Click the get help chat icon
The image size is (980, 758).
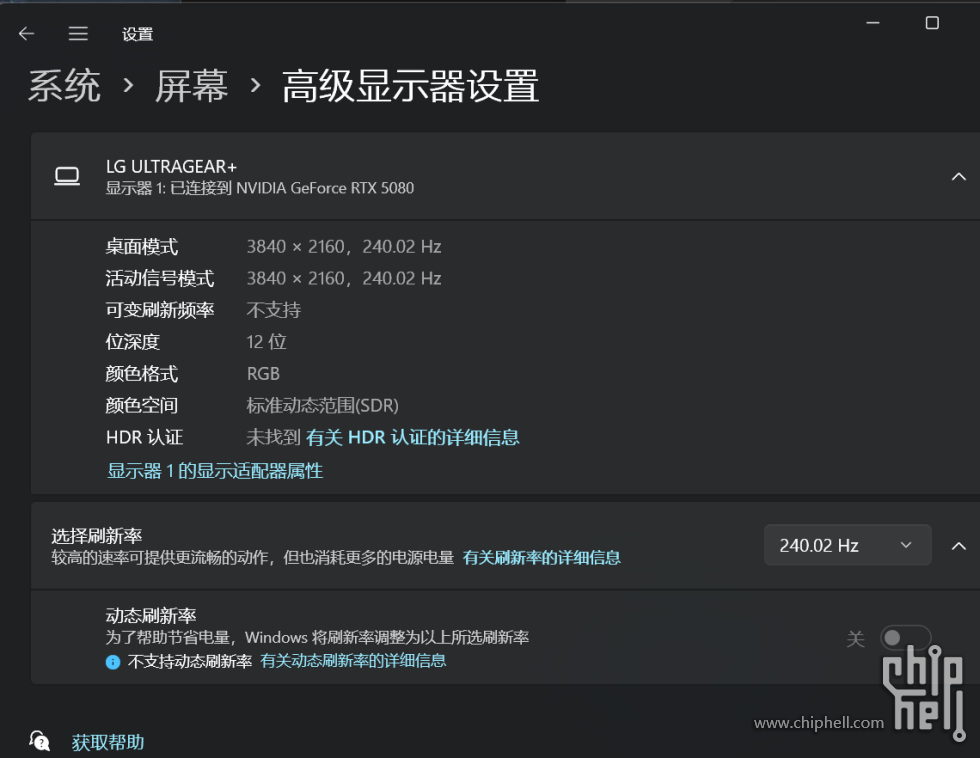[39, 741]
